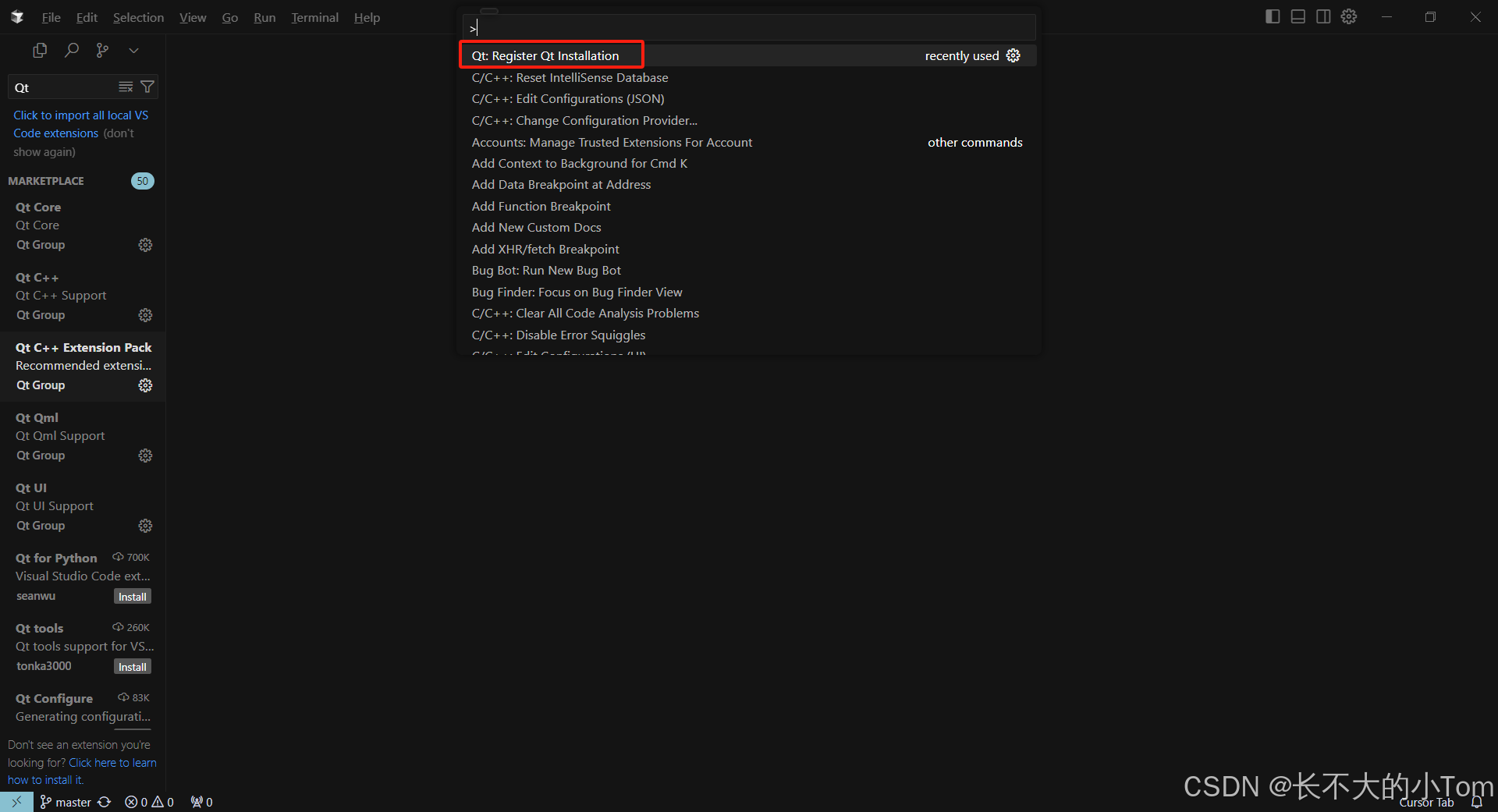Show errors and warnings count in status bar

(149, 802)
